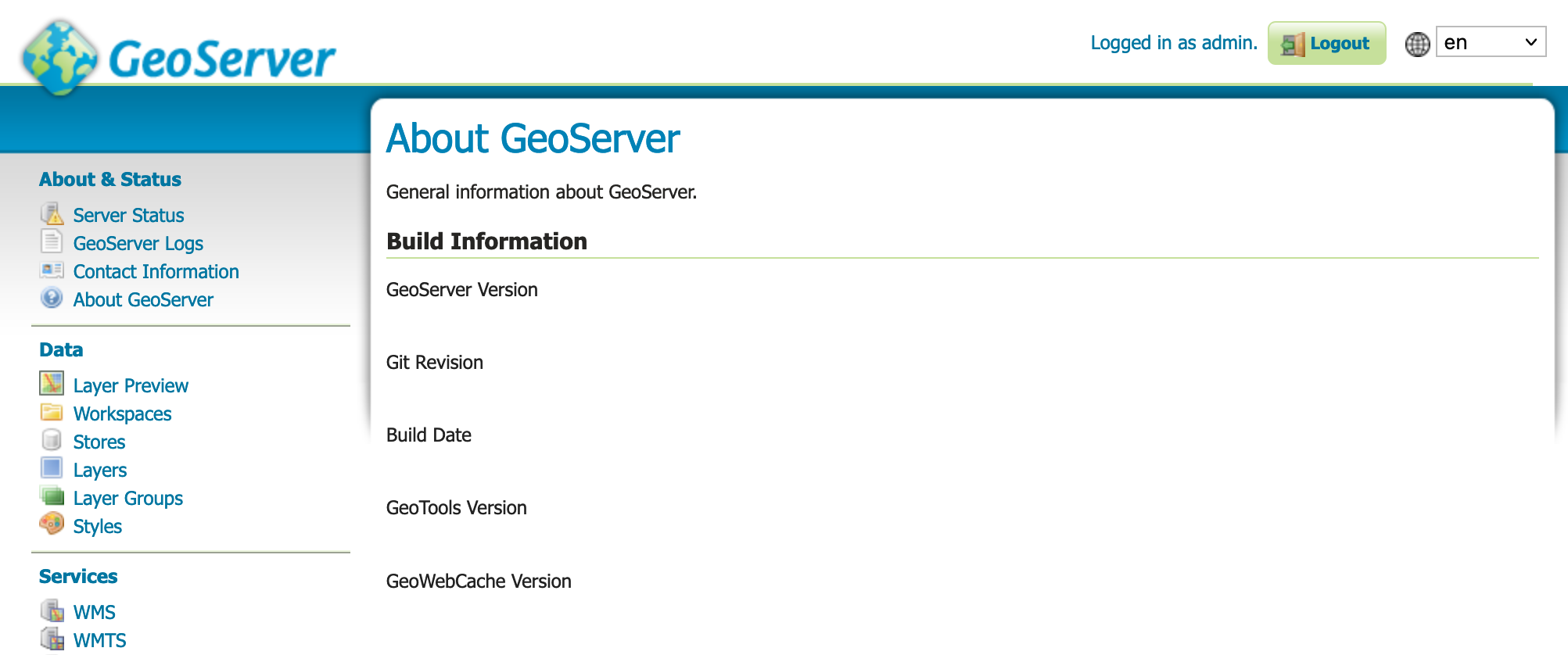1568x655 pixels.
Task: Click the Layer Preview map icon
Action: point(52,384)
